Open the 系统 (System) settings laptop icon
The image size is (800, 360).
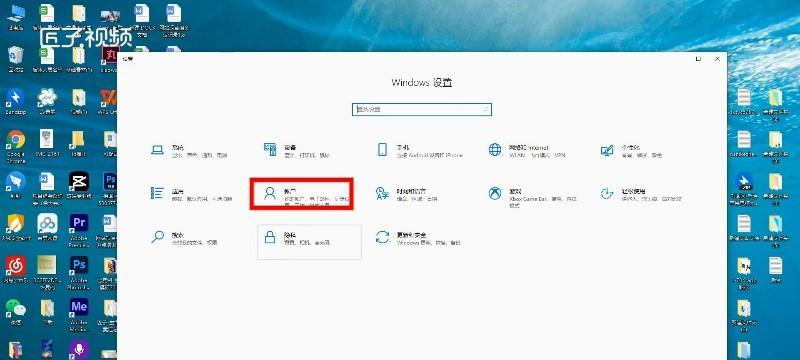158,150
